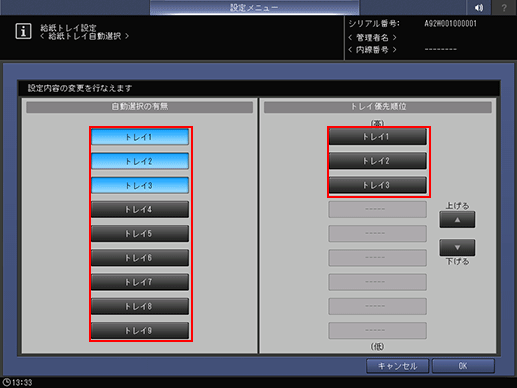Click the 上げる label
The image size is (517, 388).
pyautogui.click(x=457, y=206)
